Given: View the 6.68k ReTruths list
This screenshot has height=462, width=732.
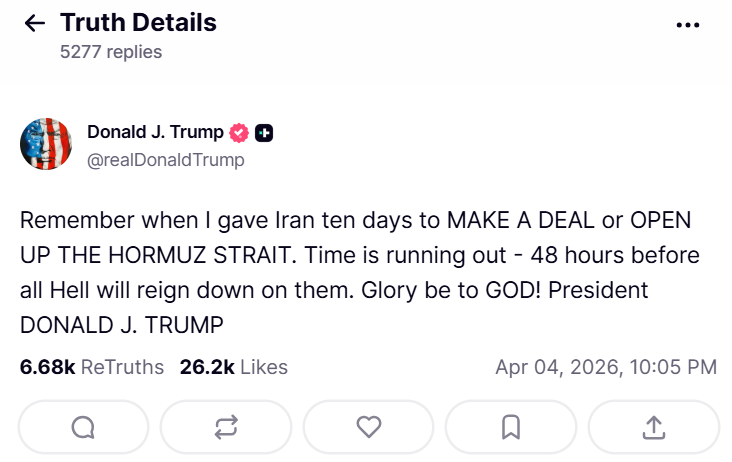Looking at the screenshot, I should (x=91, y=367).
